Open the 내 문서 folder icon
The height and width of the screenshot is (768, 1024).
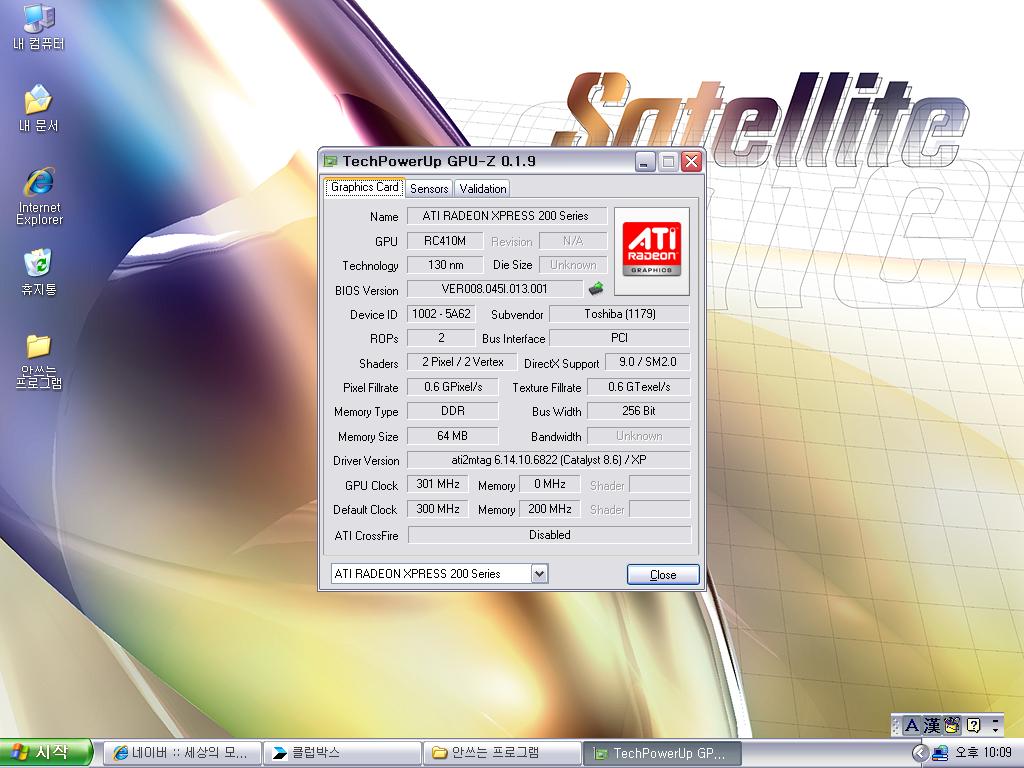coord(39,108)
